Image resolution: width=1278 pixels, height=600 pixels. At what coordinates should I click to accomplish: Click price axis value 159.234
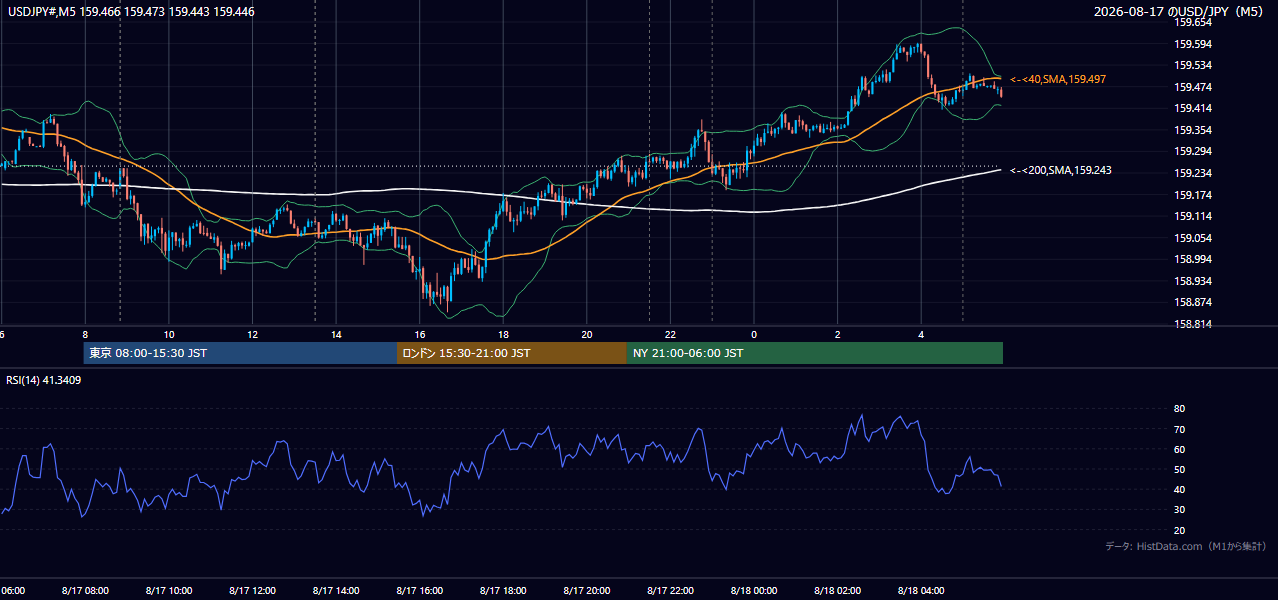[1193, 173]
